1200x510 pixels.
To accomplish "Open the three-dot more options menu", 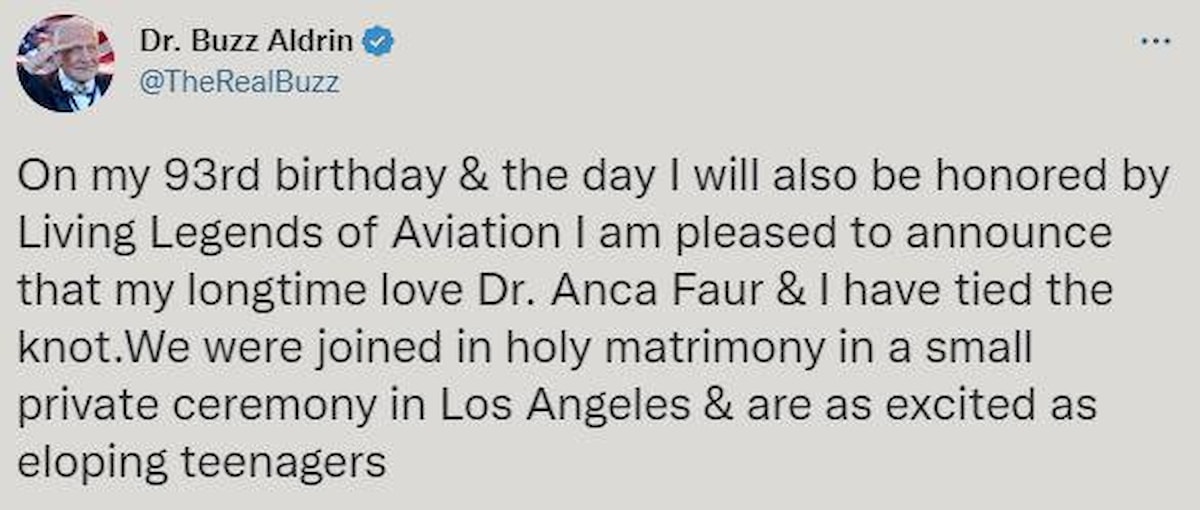I will [1154, 43].
